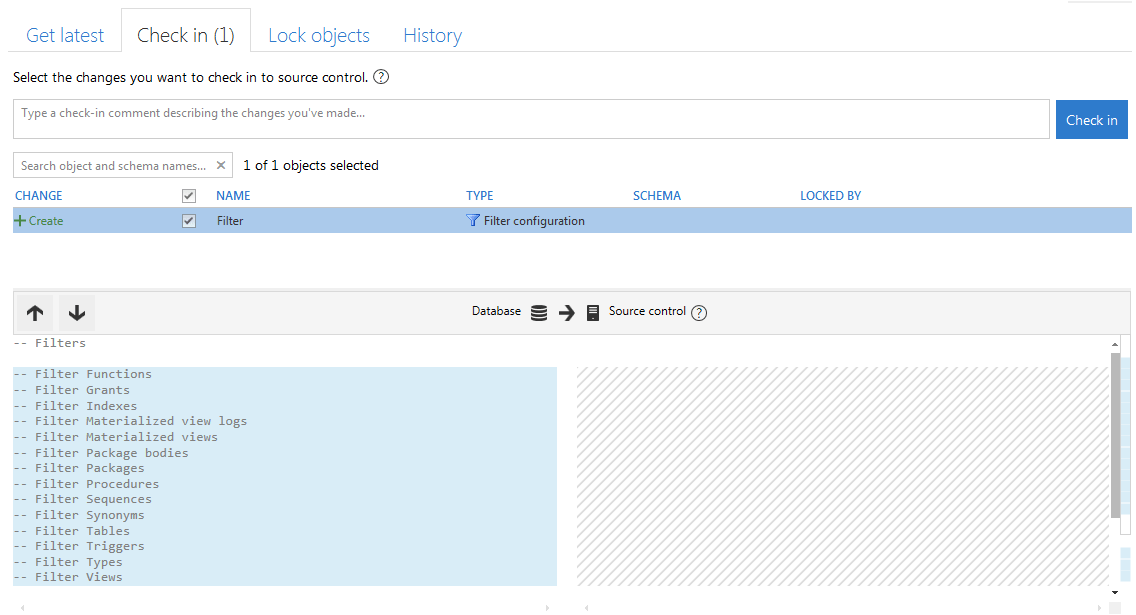Open the Lock objects tab
The height and width of the screenshot is (615, 1136).
point(319,35)
